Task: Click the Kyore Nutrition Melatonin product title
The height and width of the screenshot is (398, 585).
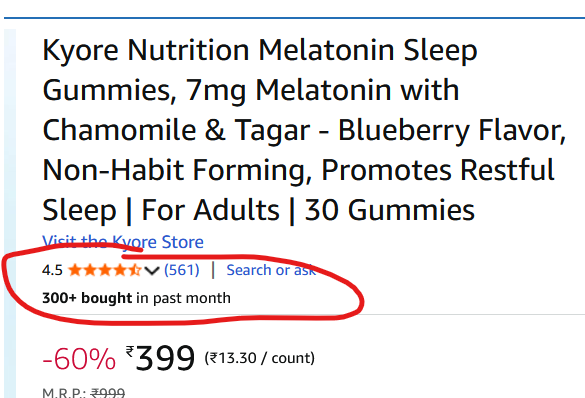Action: (304, 130)
